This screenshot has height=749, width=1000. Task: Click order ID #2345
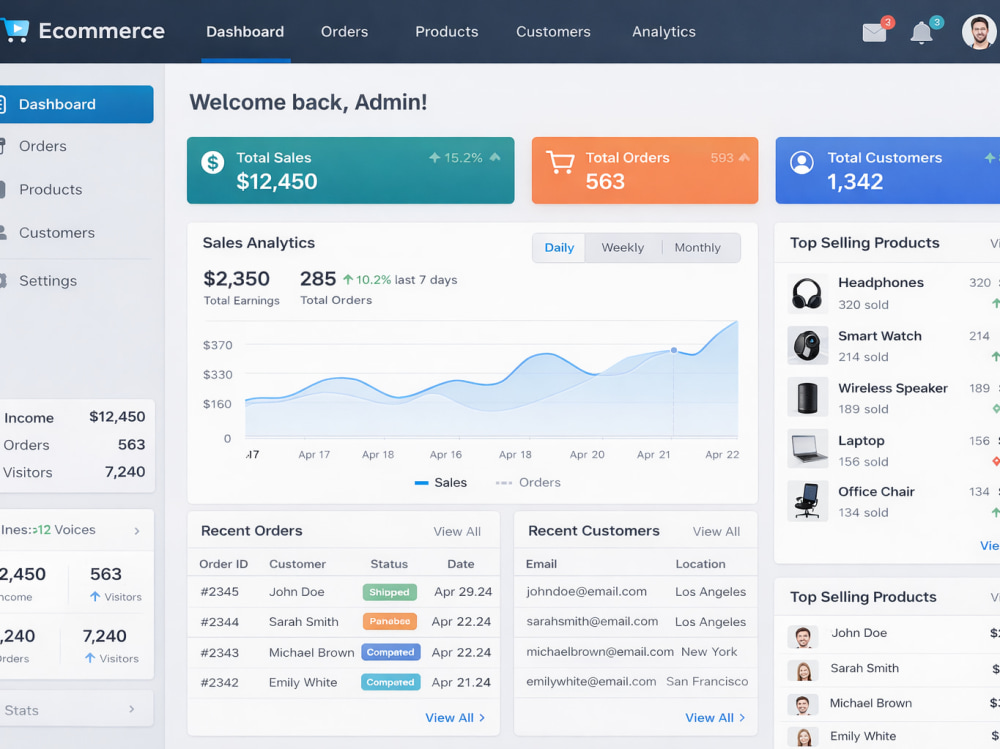[219, 591]
